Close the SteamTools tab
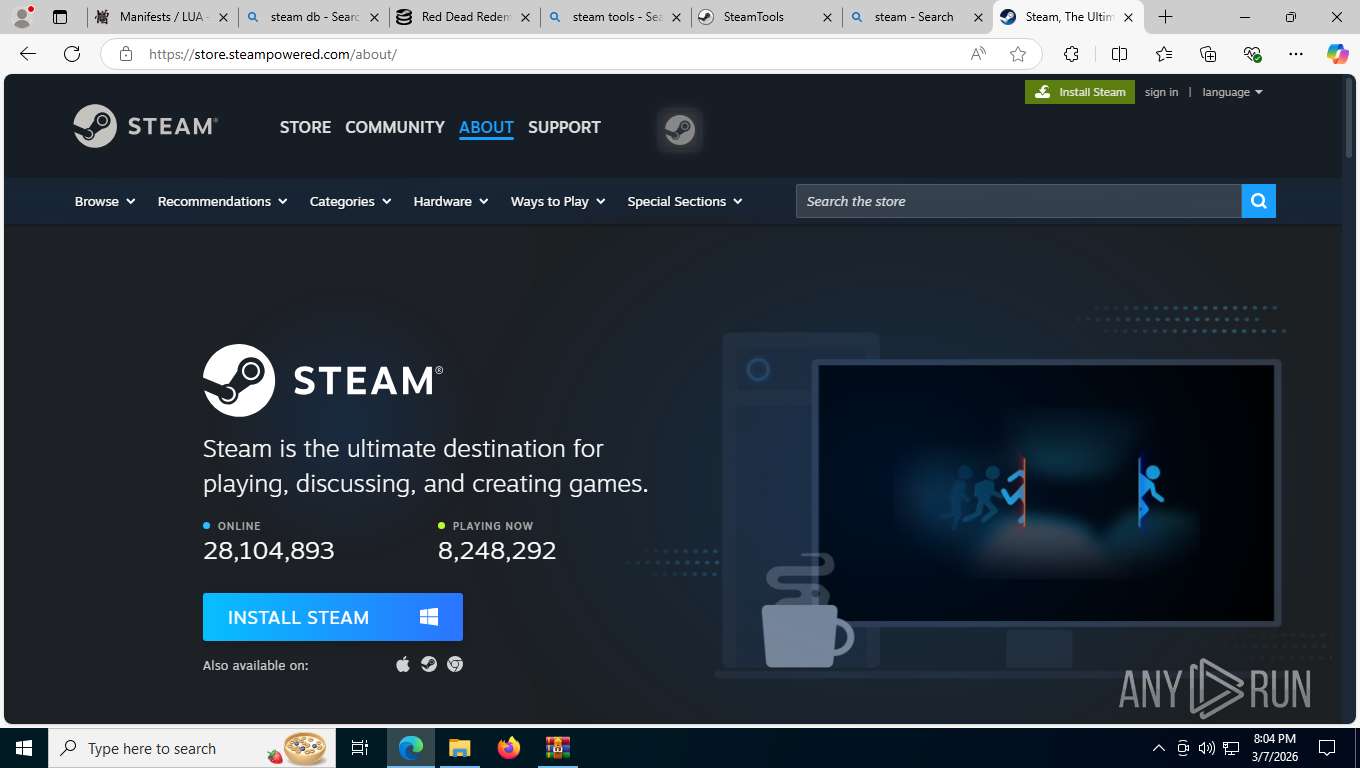Image resolution: width=1360 pixels, height=768 pixels. (827, 17)
